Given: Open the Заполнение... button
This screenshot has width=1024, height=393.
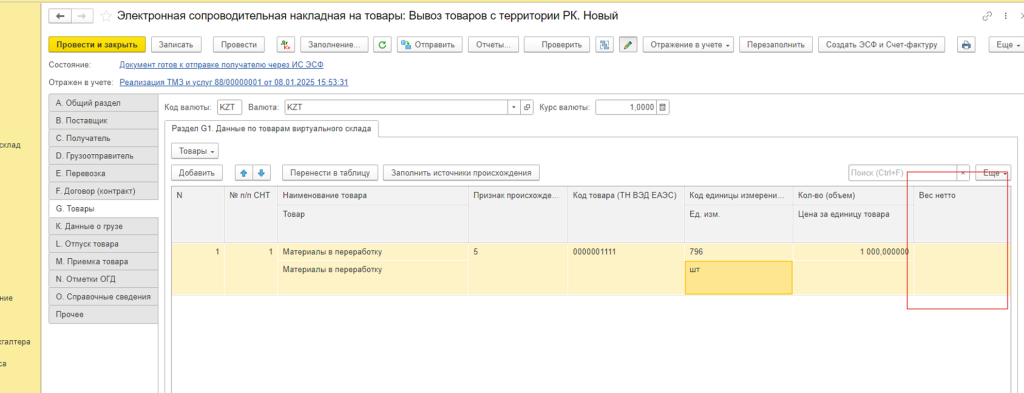Looking at the screenshot, I should tap(334, 44).
